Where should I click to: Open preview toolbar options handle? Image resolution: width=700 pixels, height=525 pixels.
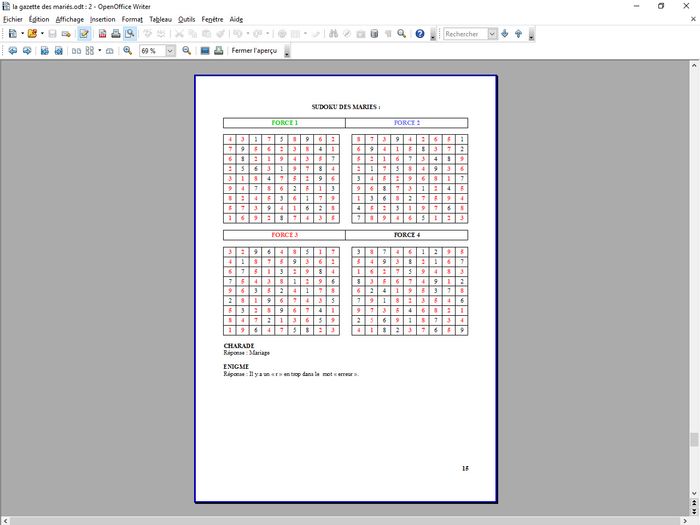click(287, 51)
